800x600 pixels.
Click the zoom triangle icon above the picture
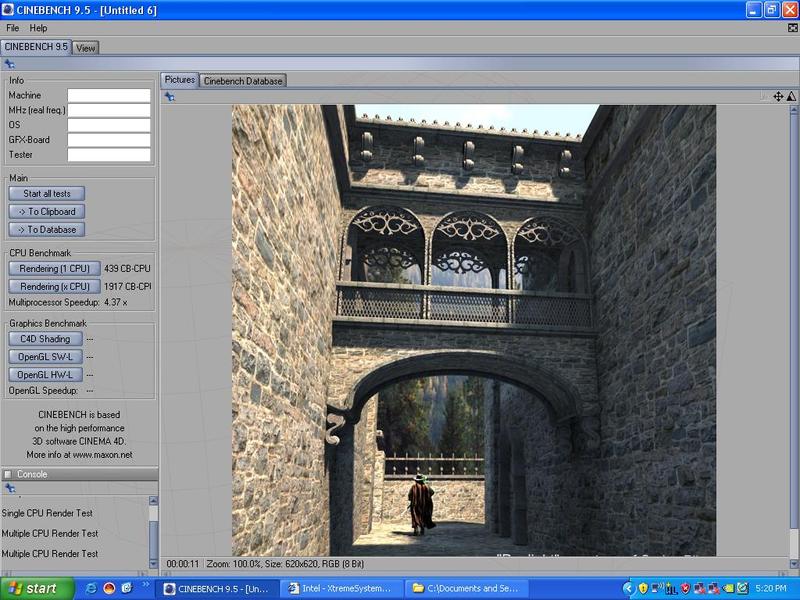791,96
